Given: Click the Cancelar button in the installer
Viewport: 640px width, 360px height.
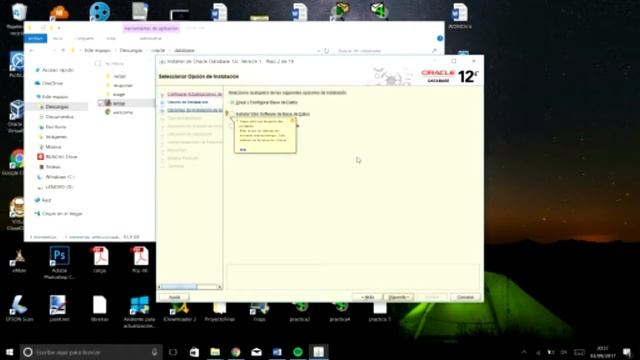Looking at the screenshot, I should tap(465, 297).
